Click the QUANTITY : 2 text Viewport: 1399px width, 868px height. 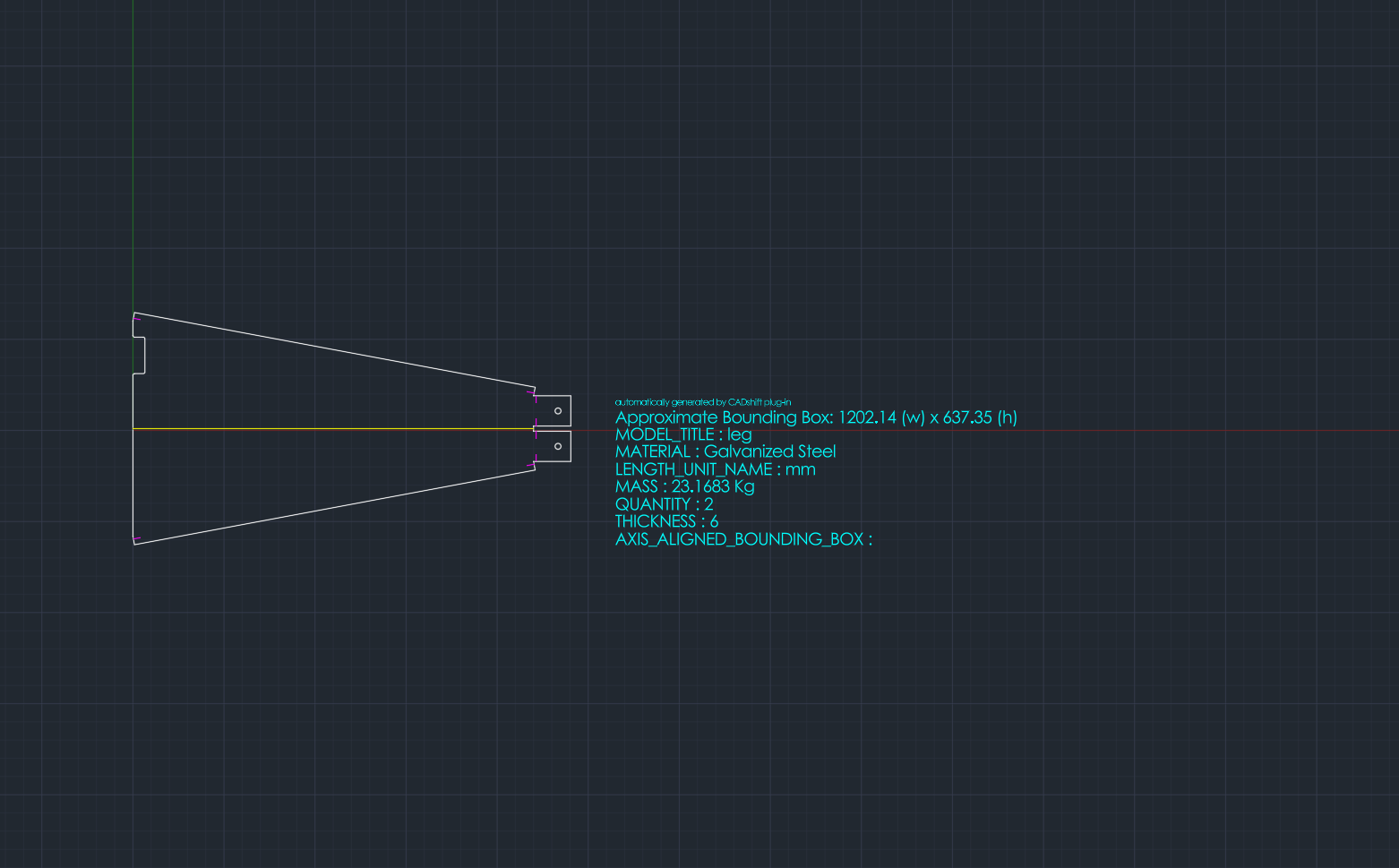point(664,504)
